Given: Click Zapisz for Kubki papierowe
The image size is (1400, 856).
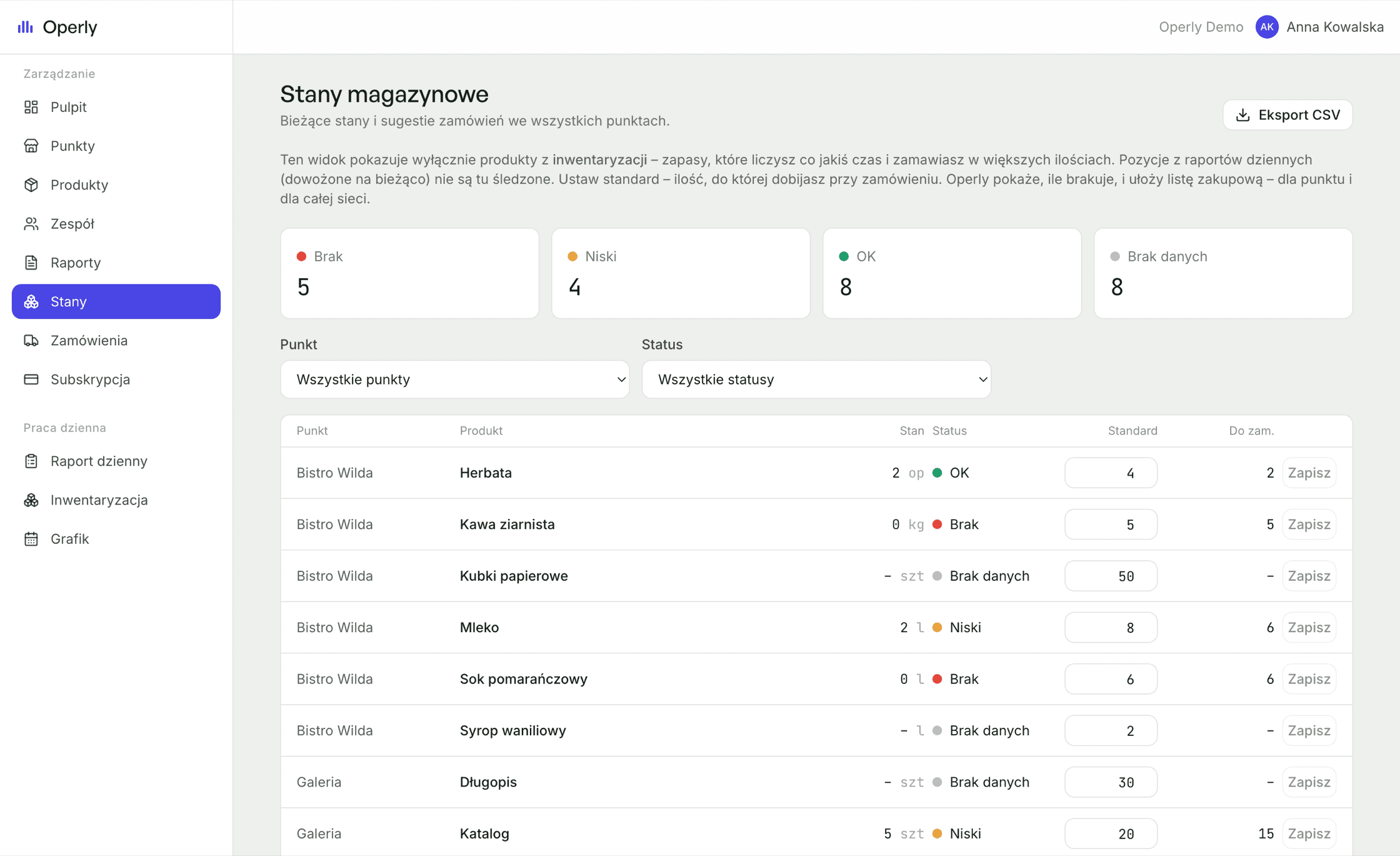Looking at the screenshot, I should pos(1309,576).
